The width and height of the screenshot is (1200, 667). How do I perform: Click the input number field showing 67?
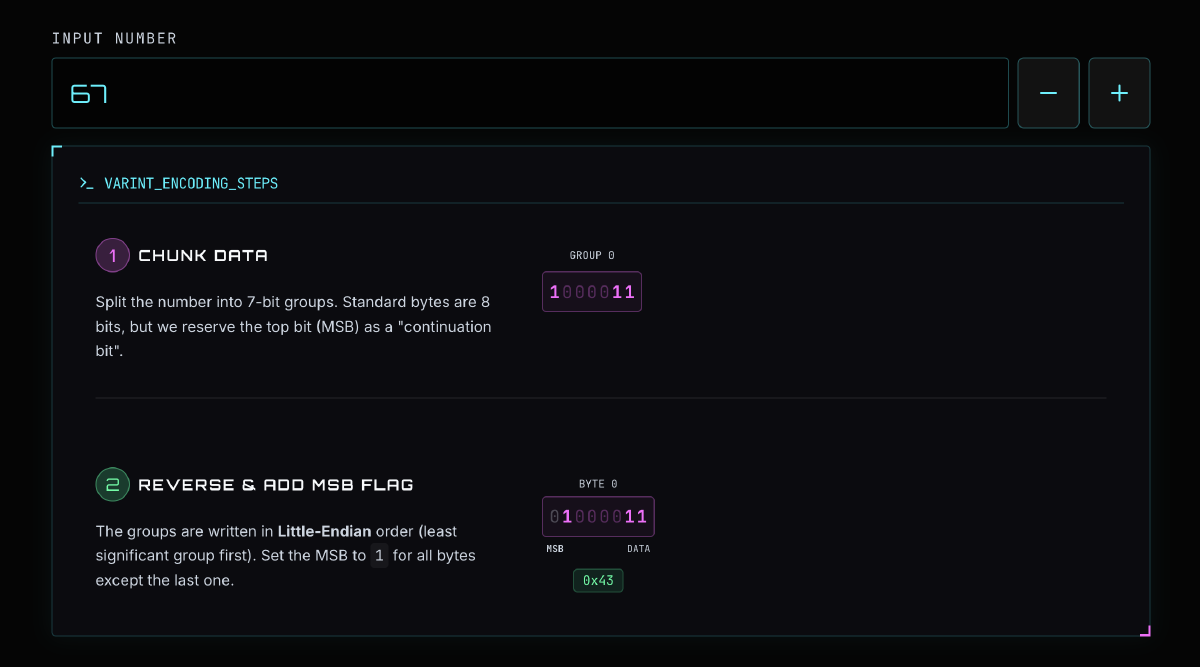[x=530, y=93]
